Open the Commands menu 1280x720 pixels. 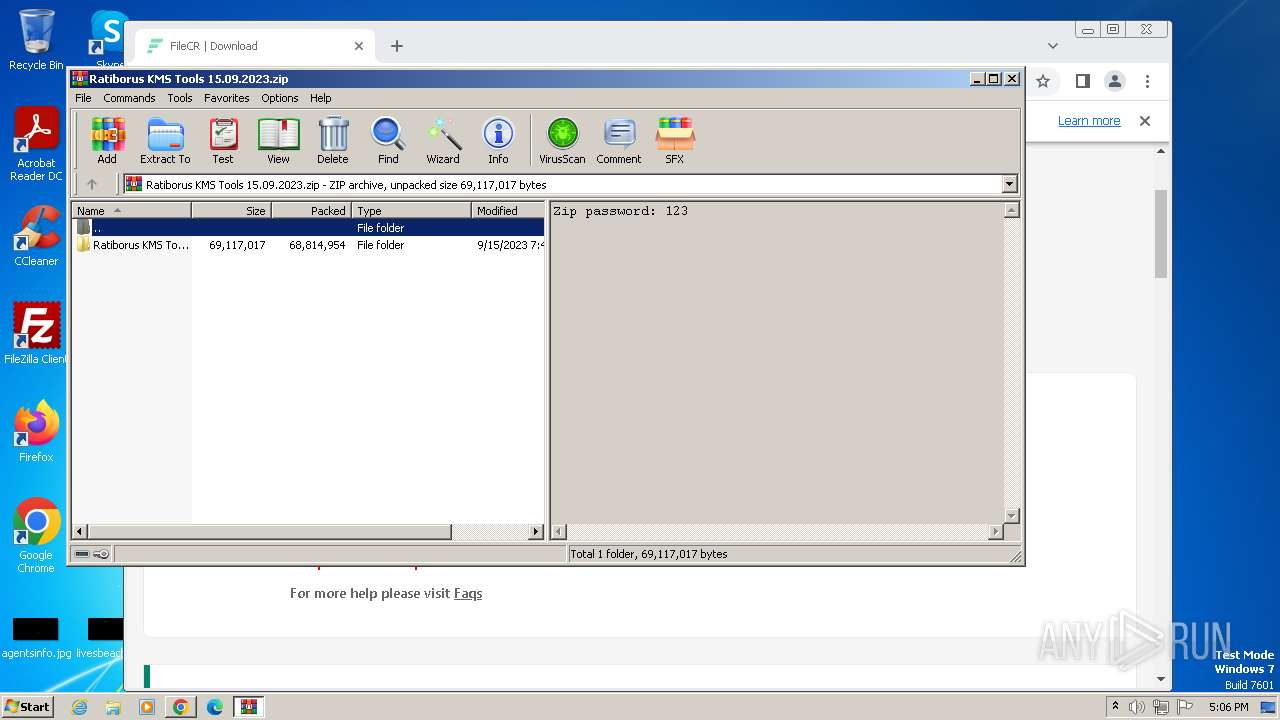(x=129, y=98)
